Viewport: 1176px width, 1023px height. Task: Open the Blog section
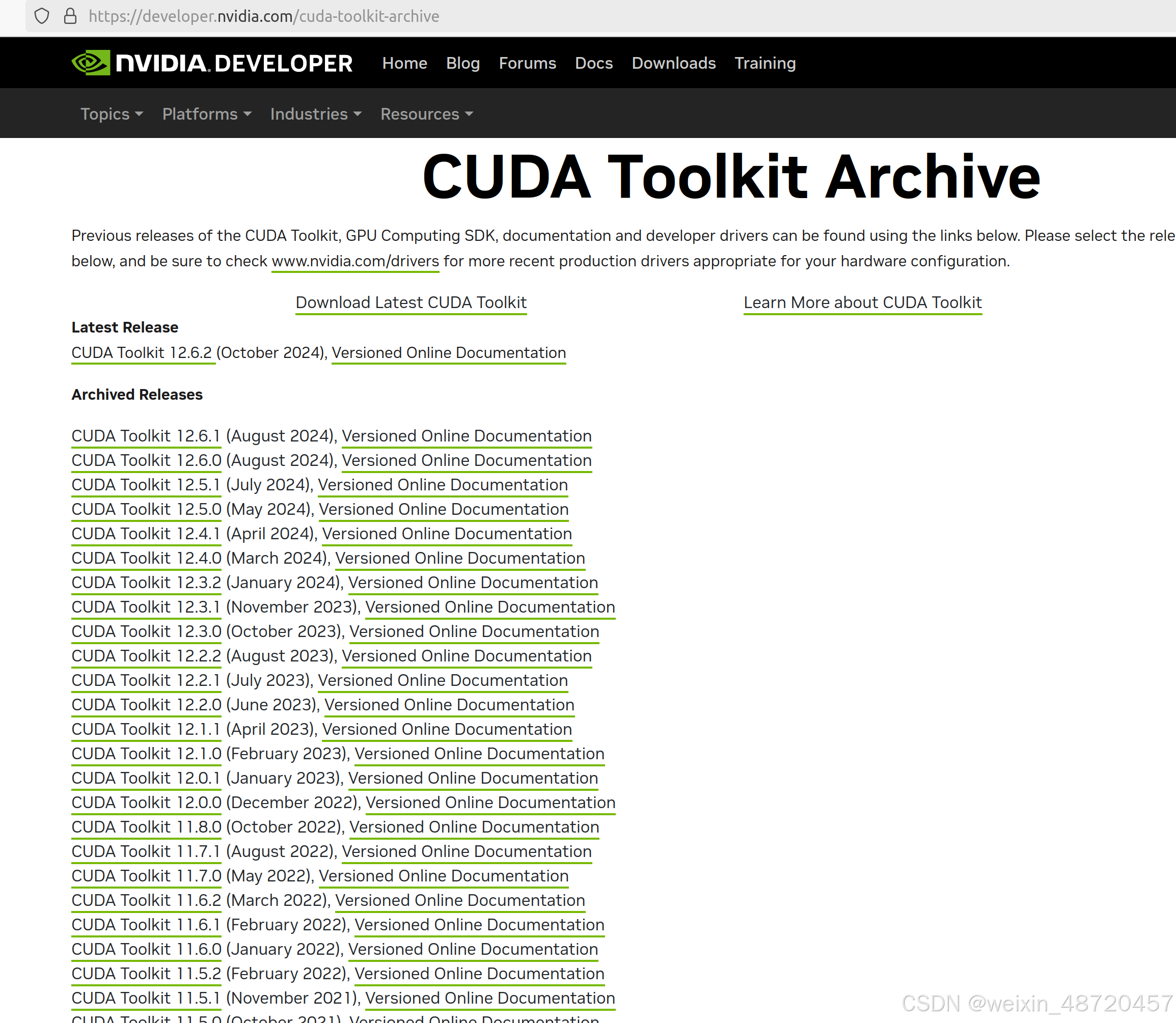point(462,63)
